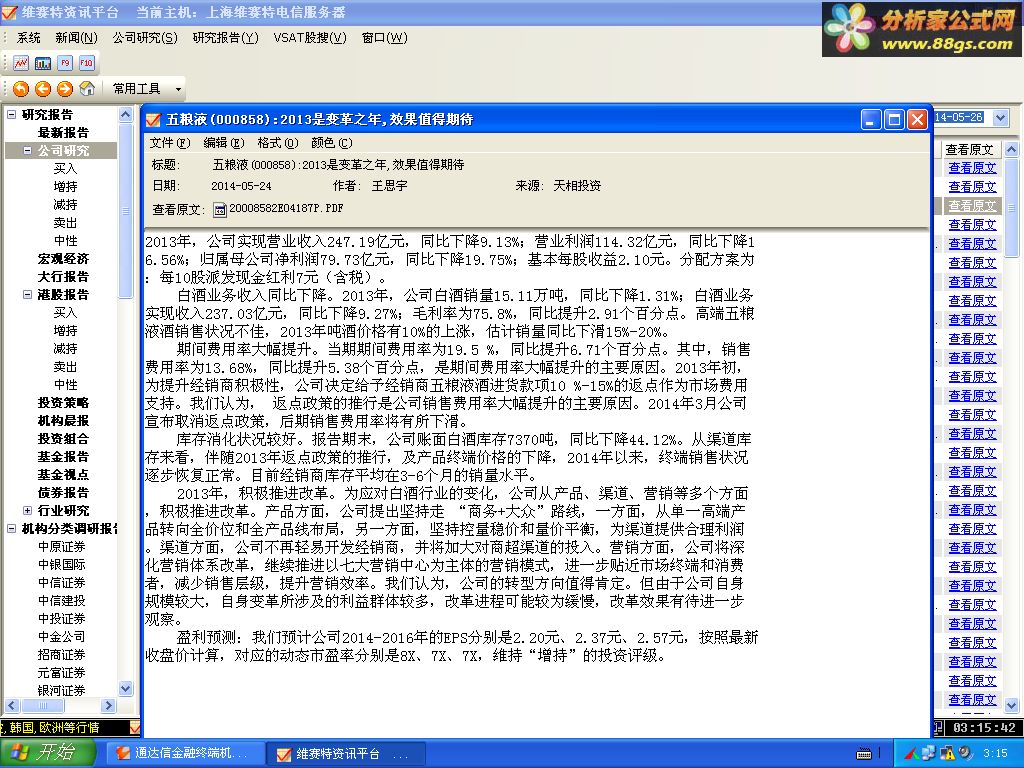1024x768 pixels.
Task: Click the Windows 开始 start button
Action: click(49, 752)
